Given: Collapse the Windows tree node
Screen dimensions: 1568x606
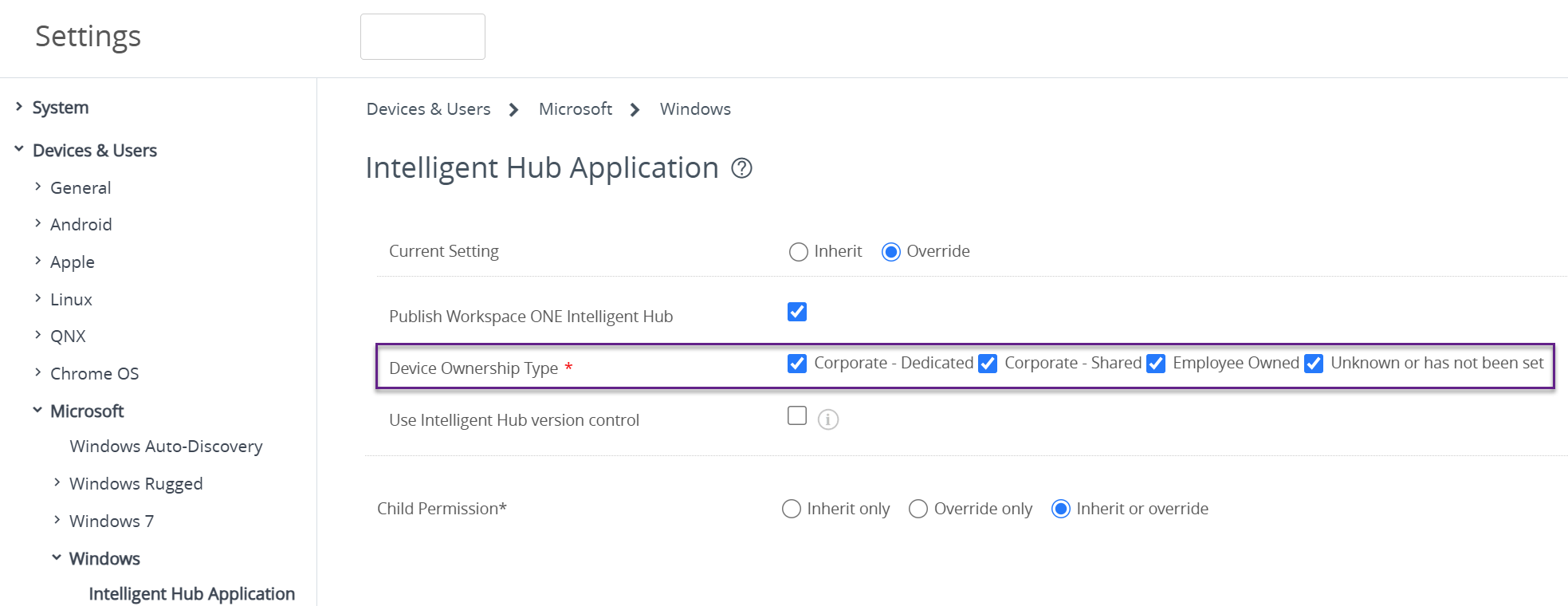Looking at the screenshot, I should (57, 557).
